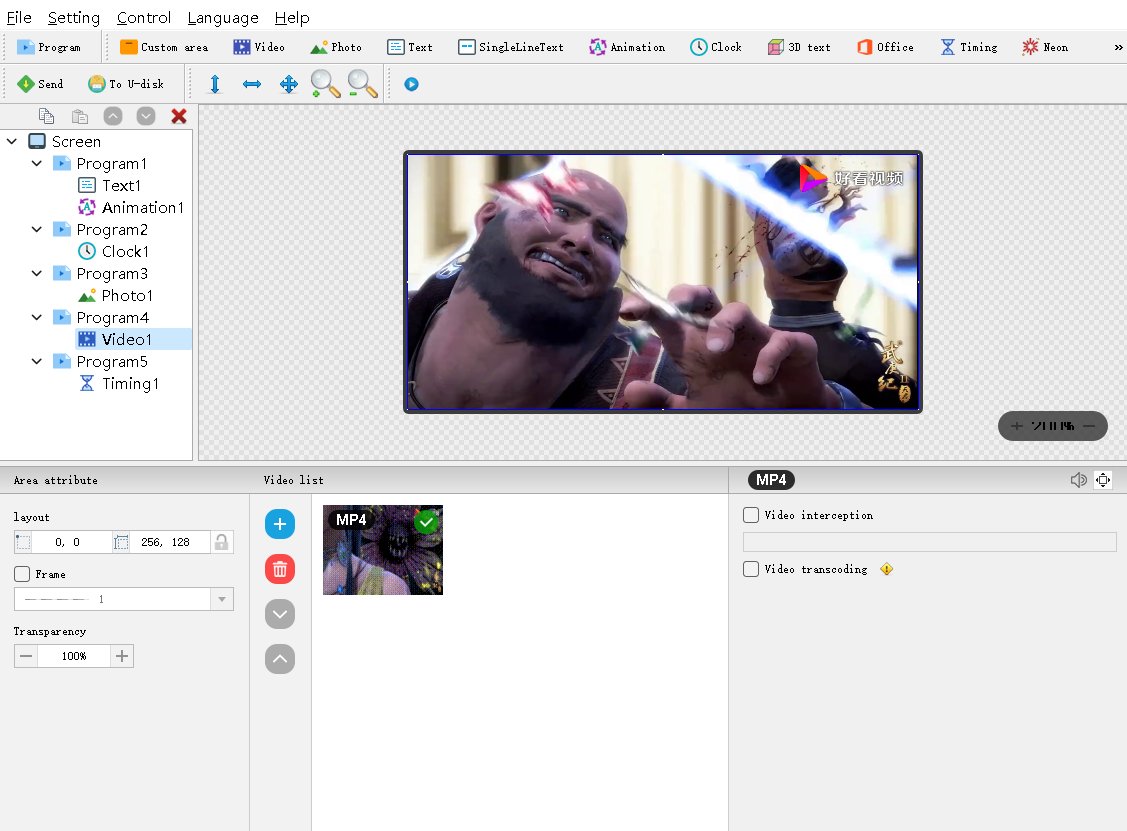The width and height of the screenshot is (1127, 831).
Task: Add an Animation area
Action: [627, 47]
